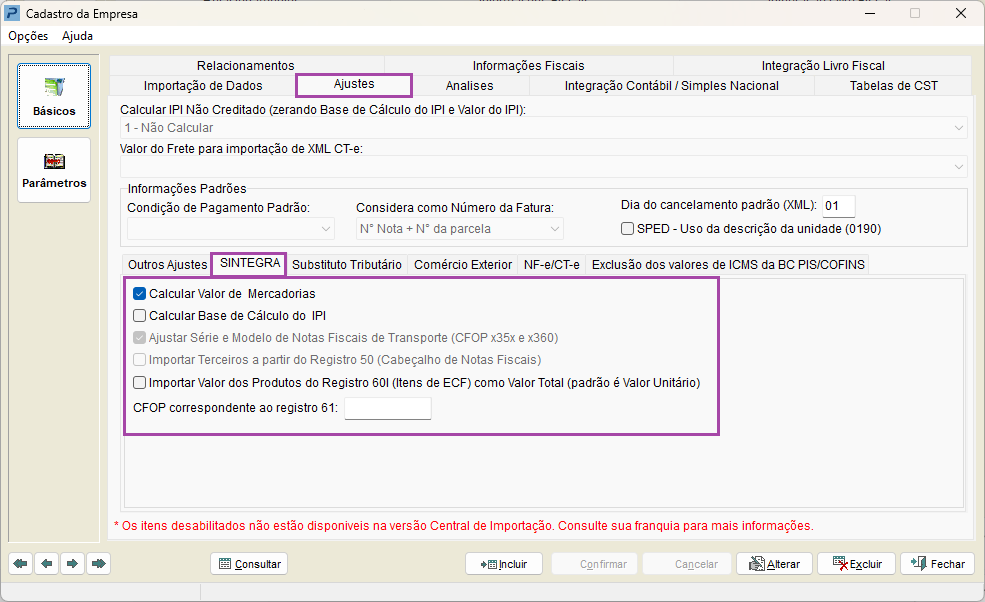Switch to Outros Ajustes sub-tab

(167, 265)
